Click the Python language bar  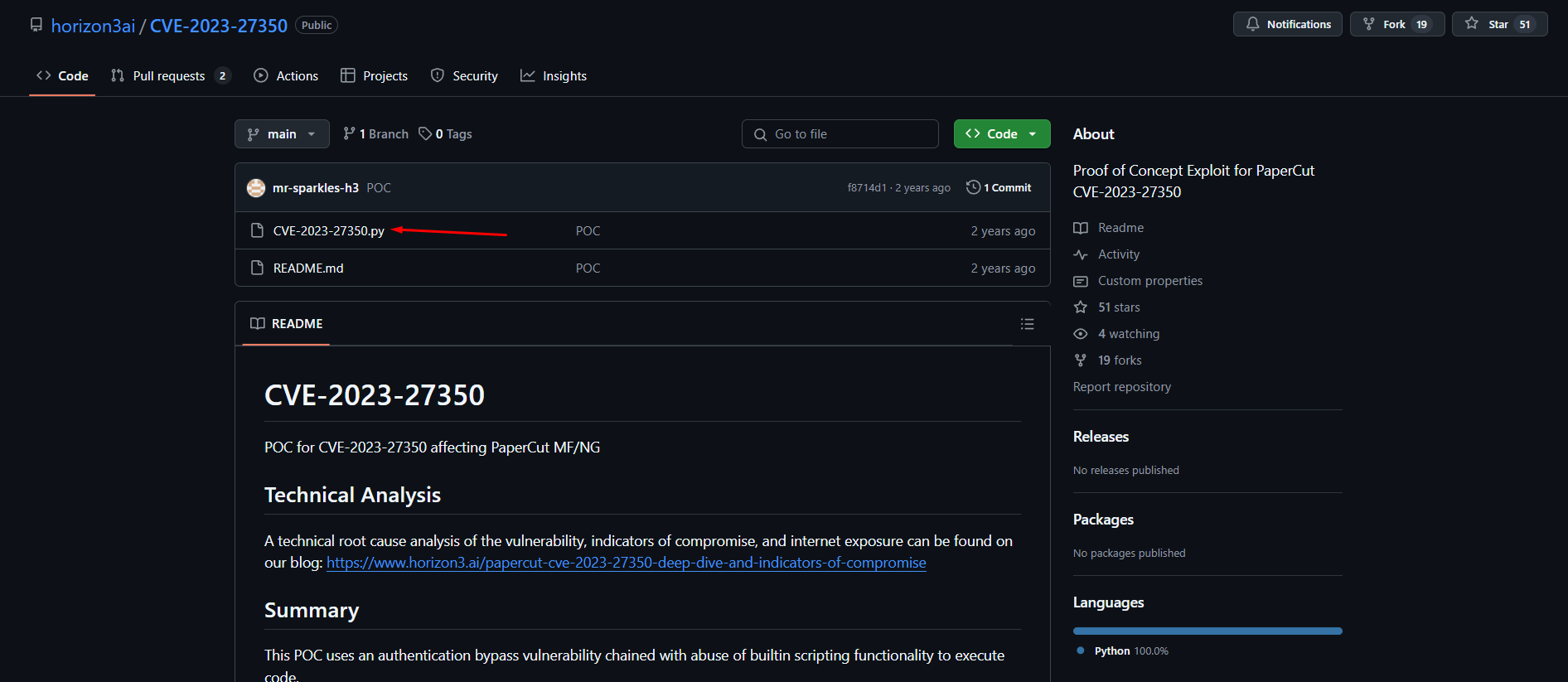(1207, 631)
